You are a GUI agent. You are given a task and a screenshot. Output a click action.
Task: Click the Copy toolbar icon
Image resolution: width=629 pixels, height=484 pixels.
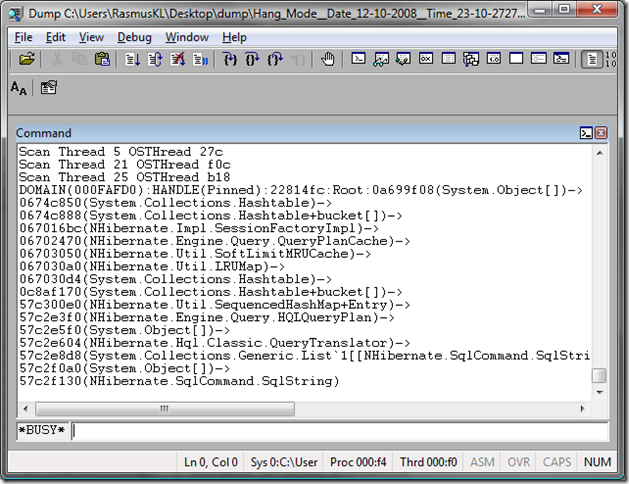pos(79,59)
